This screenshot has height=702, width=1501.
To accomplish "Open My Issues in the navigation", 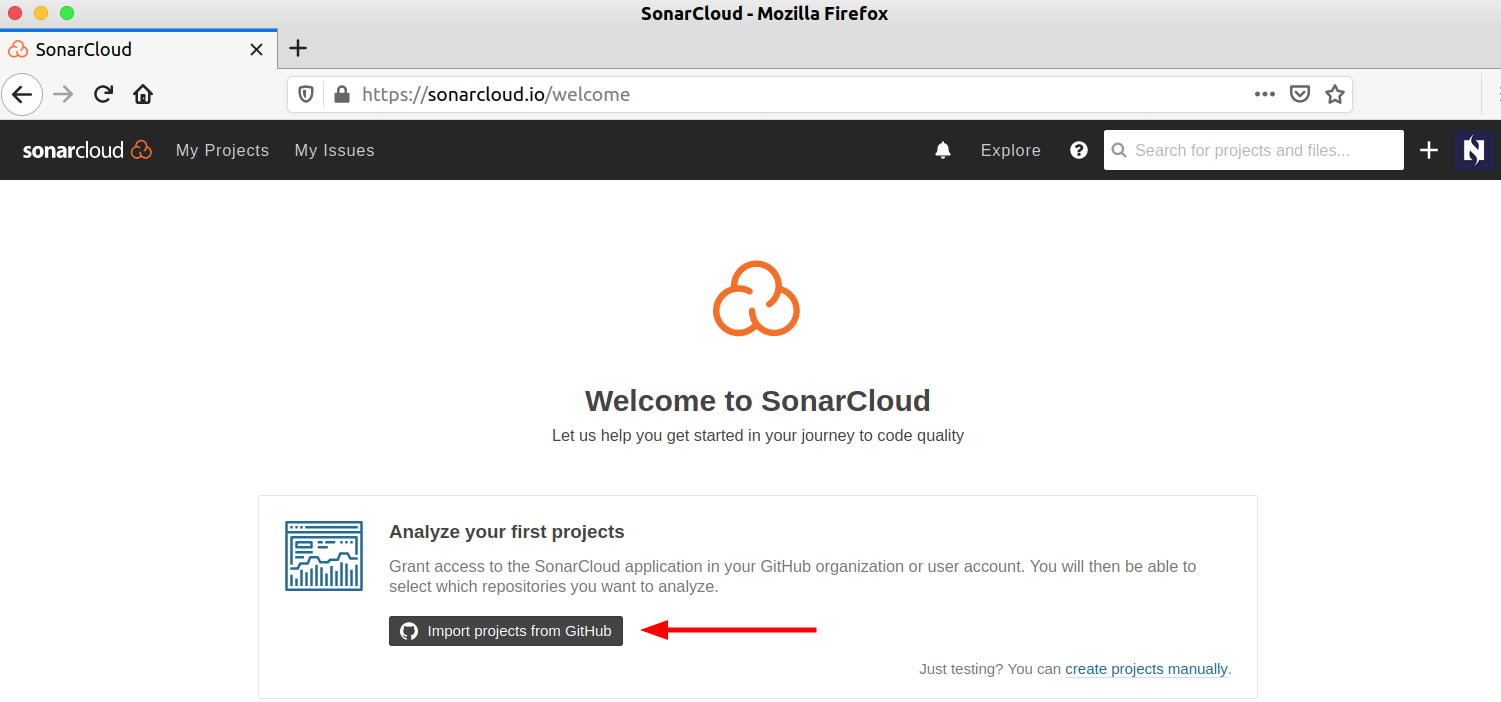I will point(334,150).
